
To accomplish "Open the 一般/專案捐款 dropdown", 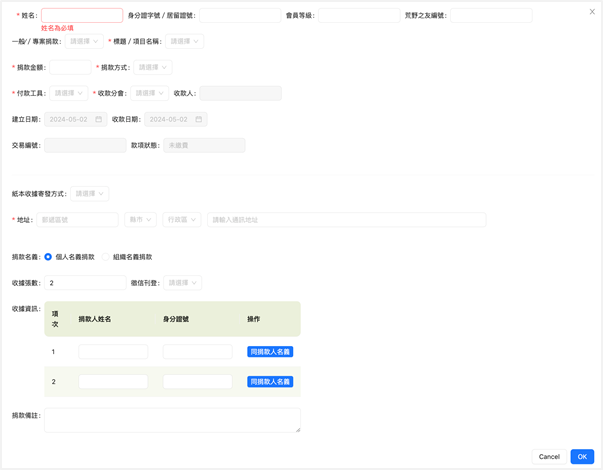I will pos(84,42).
